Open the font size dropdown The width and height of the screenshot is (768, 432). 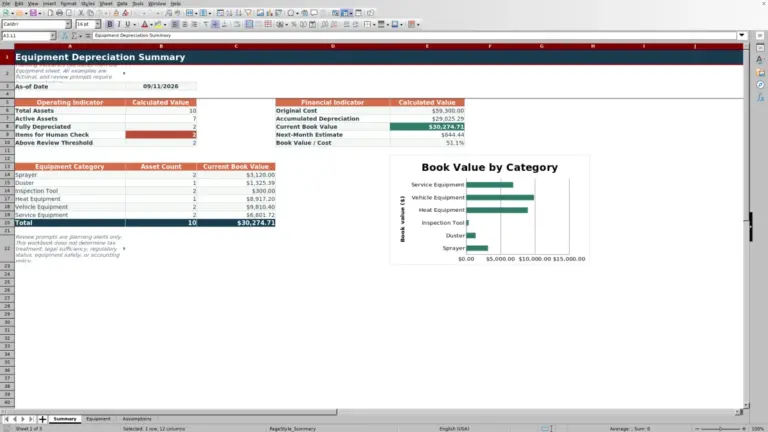pos(97,24)
